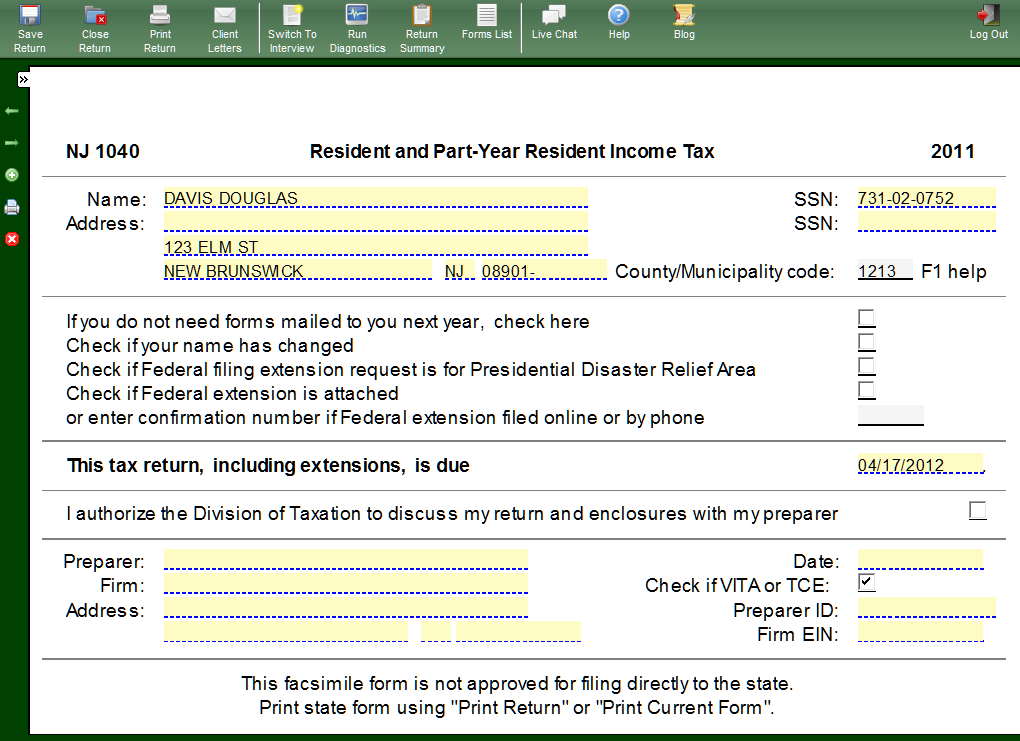Open the Blog from the toolbar
Screen dimensions: 1020x741
[x=684, y=22]
